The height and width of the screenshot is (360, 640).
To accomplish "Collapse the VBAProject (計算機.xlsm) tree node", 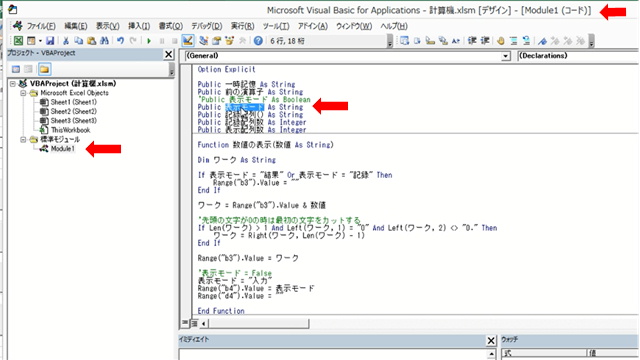I will coord(13,84).
